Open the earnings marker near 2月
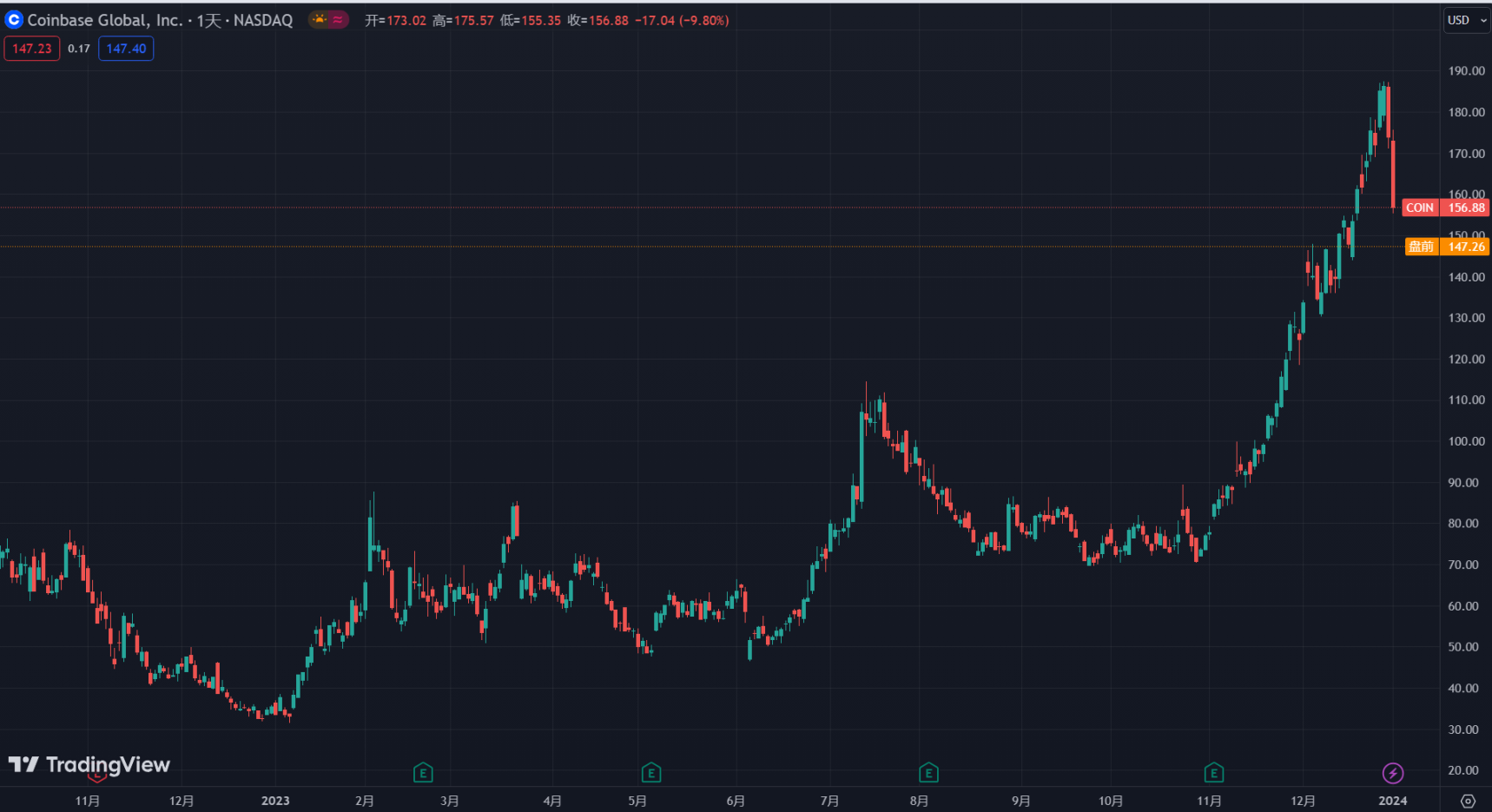This screenshot has height=812, width=1492. pos(423,773)
